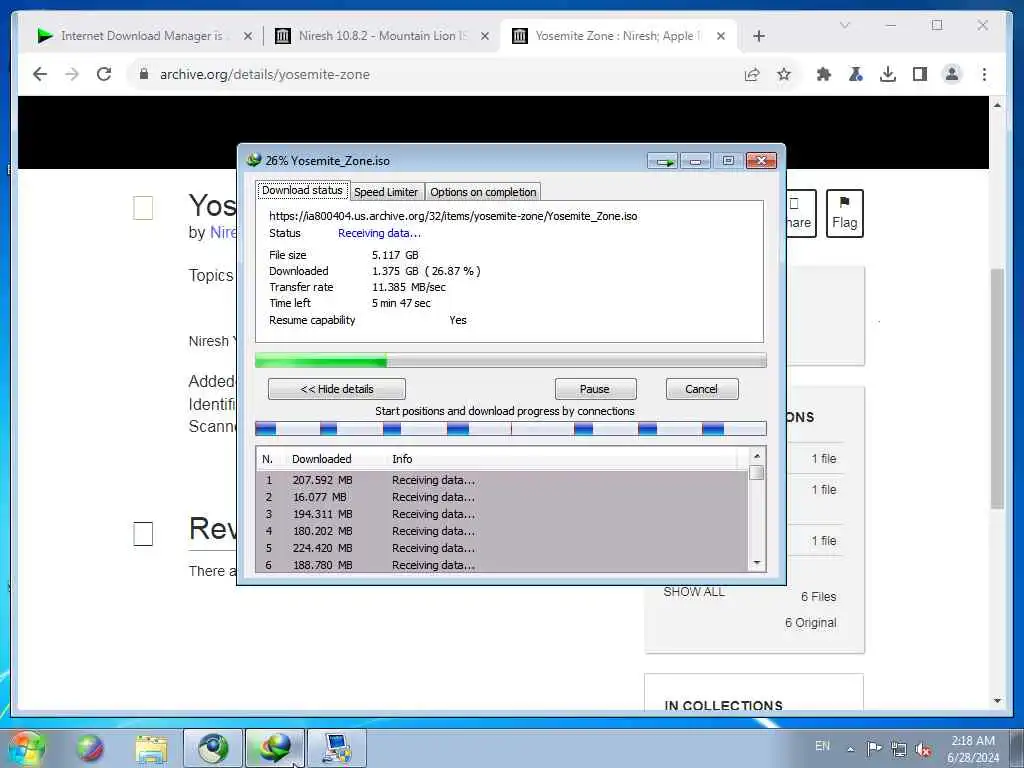This screenshot has width=1024, height=768.
Task: Click the download URL text in IDM dialog
Action: [x=453, y=216]
